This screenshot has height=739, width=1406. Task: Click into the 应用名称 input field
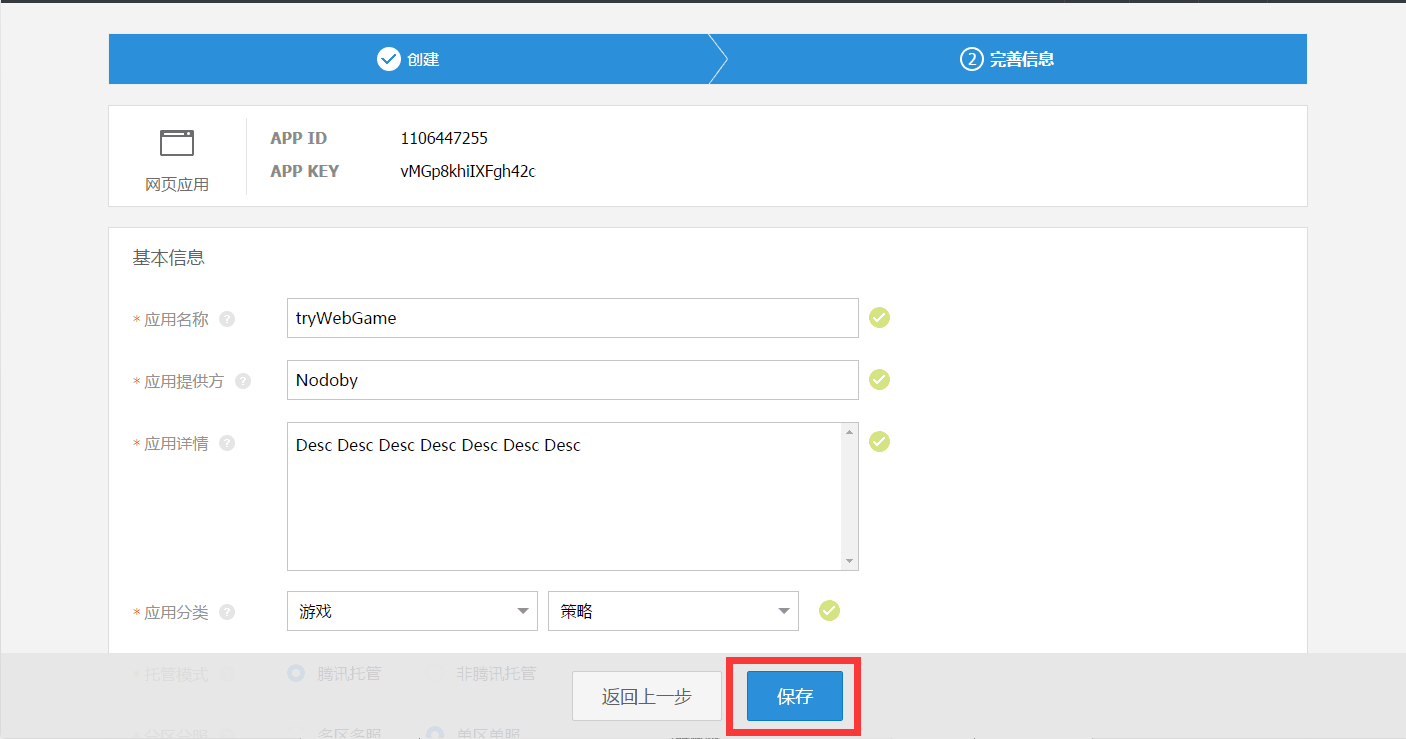(571, 318)
